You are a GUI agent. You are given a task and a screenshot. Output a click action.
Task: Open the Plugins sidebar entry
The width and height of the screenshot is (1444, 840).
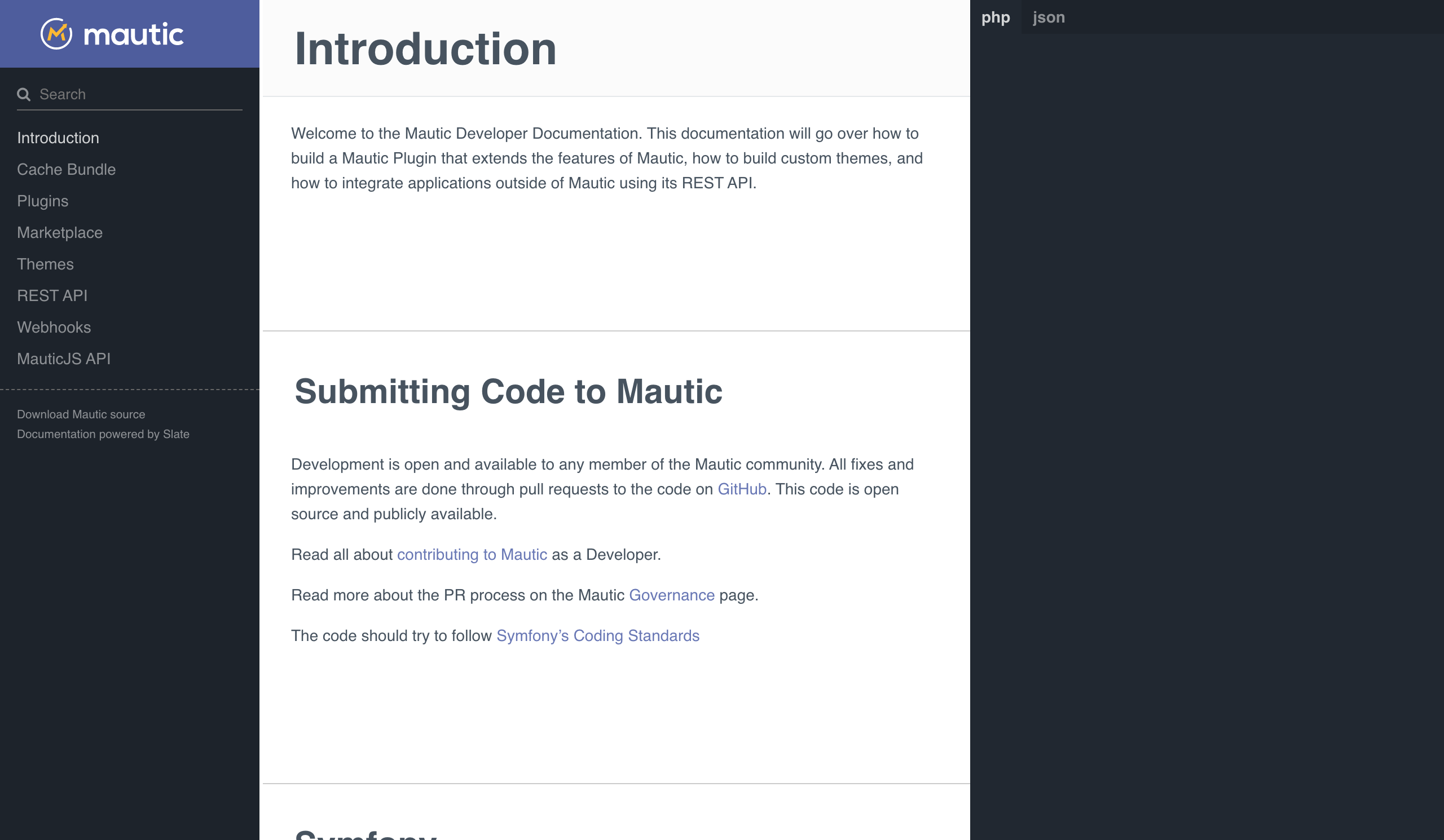42,201
